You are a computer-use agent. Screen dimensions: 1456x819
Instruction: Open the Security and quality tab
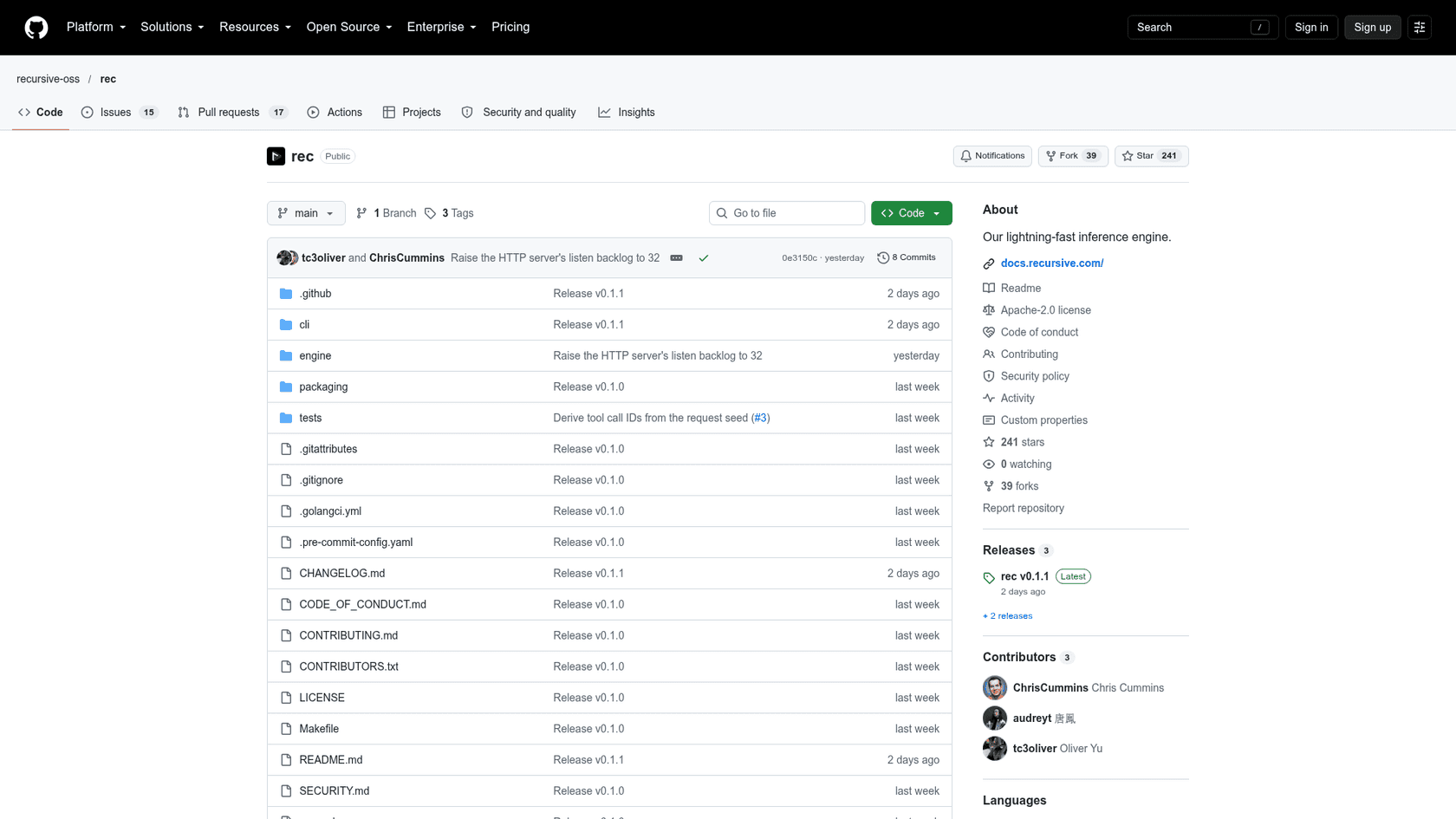pyautogui.click(x=519, y=113)
